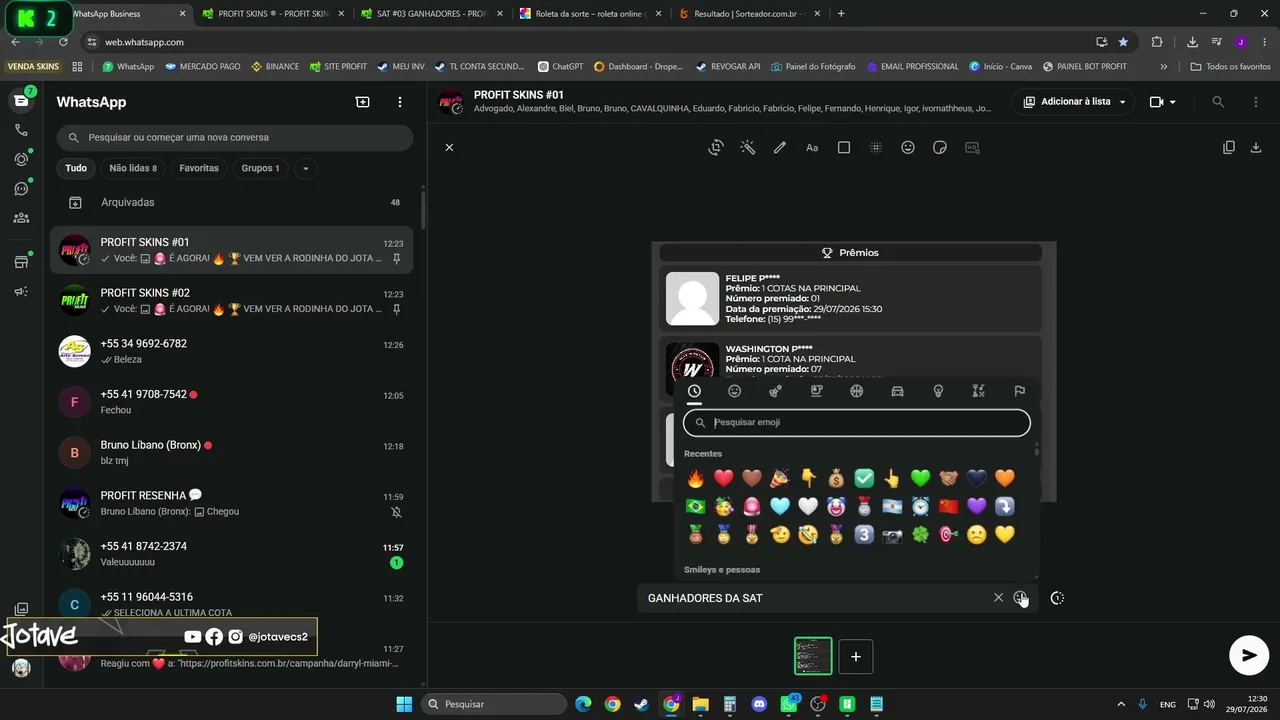1280x720 pixels.
Task: Expand the Adicionar à lista dropdown
Action: click(1075, 102)
